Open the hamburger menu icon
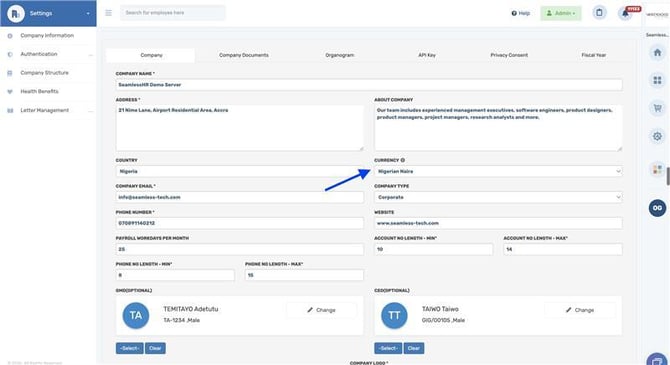670x365 pixels. click(x=109, y=13)
